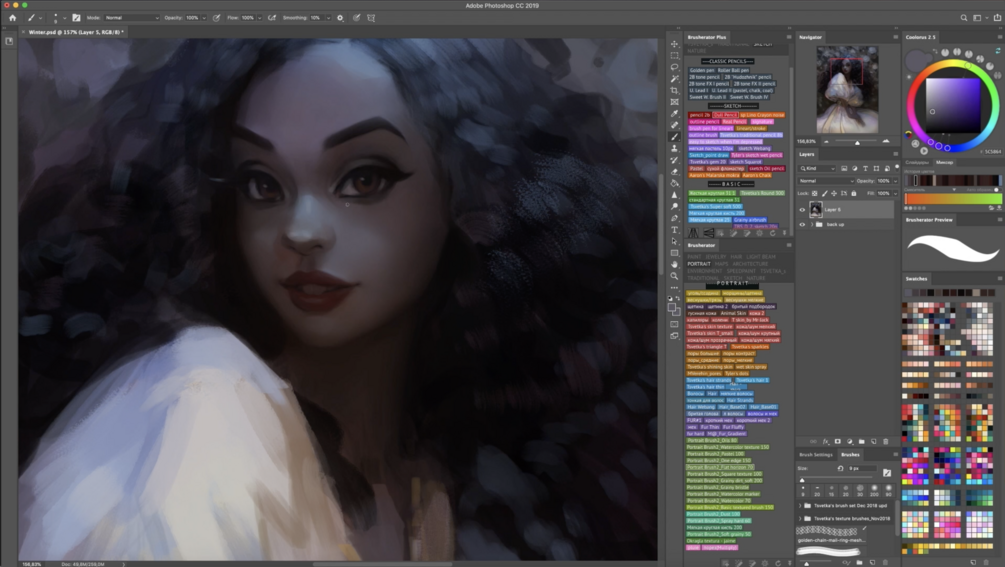
Task: Select the Brush tool in toolbar
Action: pyautogui.click(x=674, y=136)
